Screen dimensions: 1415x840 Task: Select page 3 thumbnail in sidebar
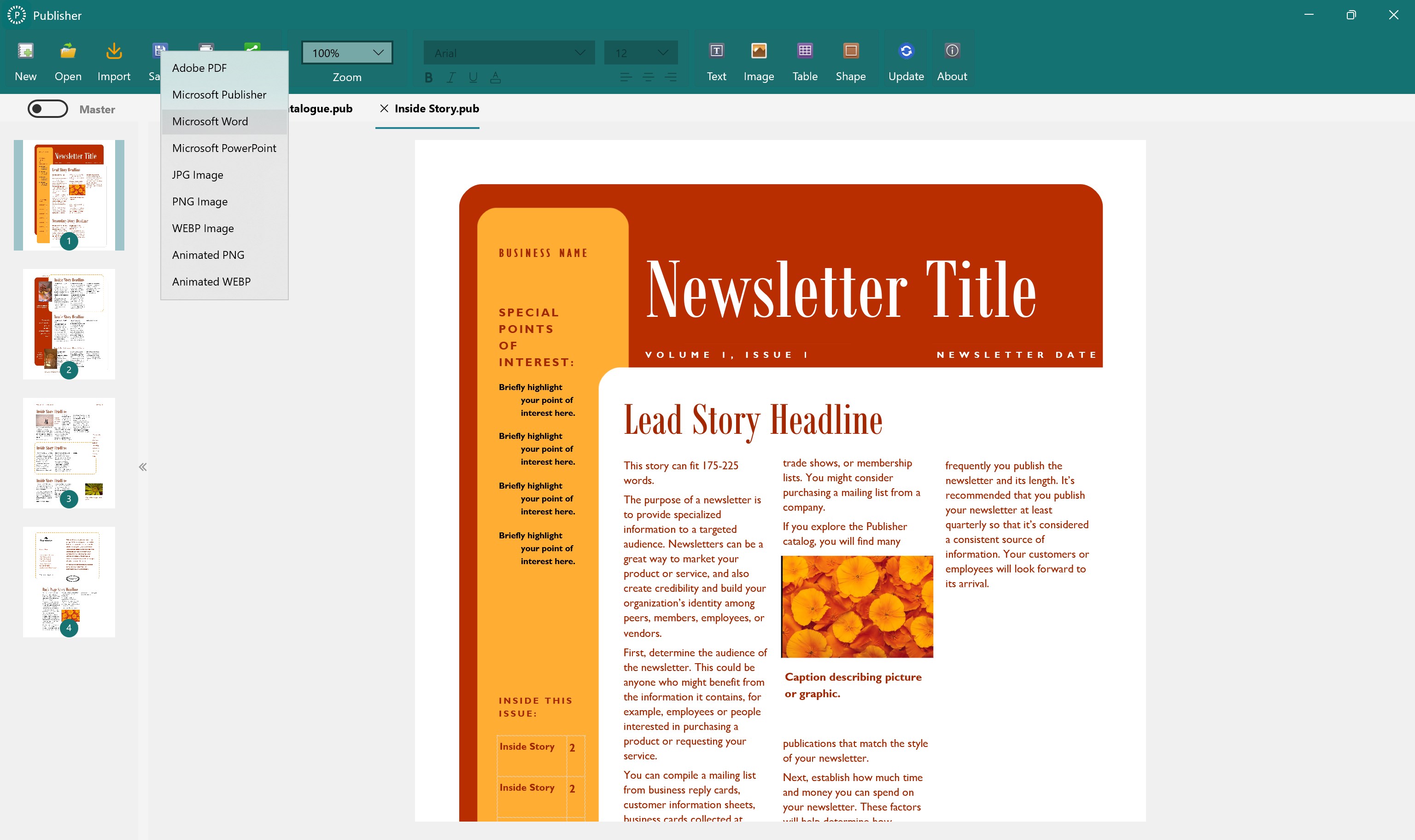pos(69,452)
